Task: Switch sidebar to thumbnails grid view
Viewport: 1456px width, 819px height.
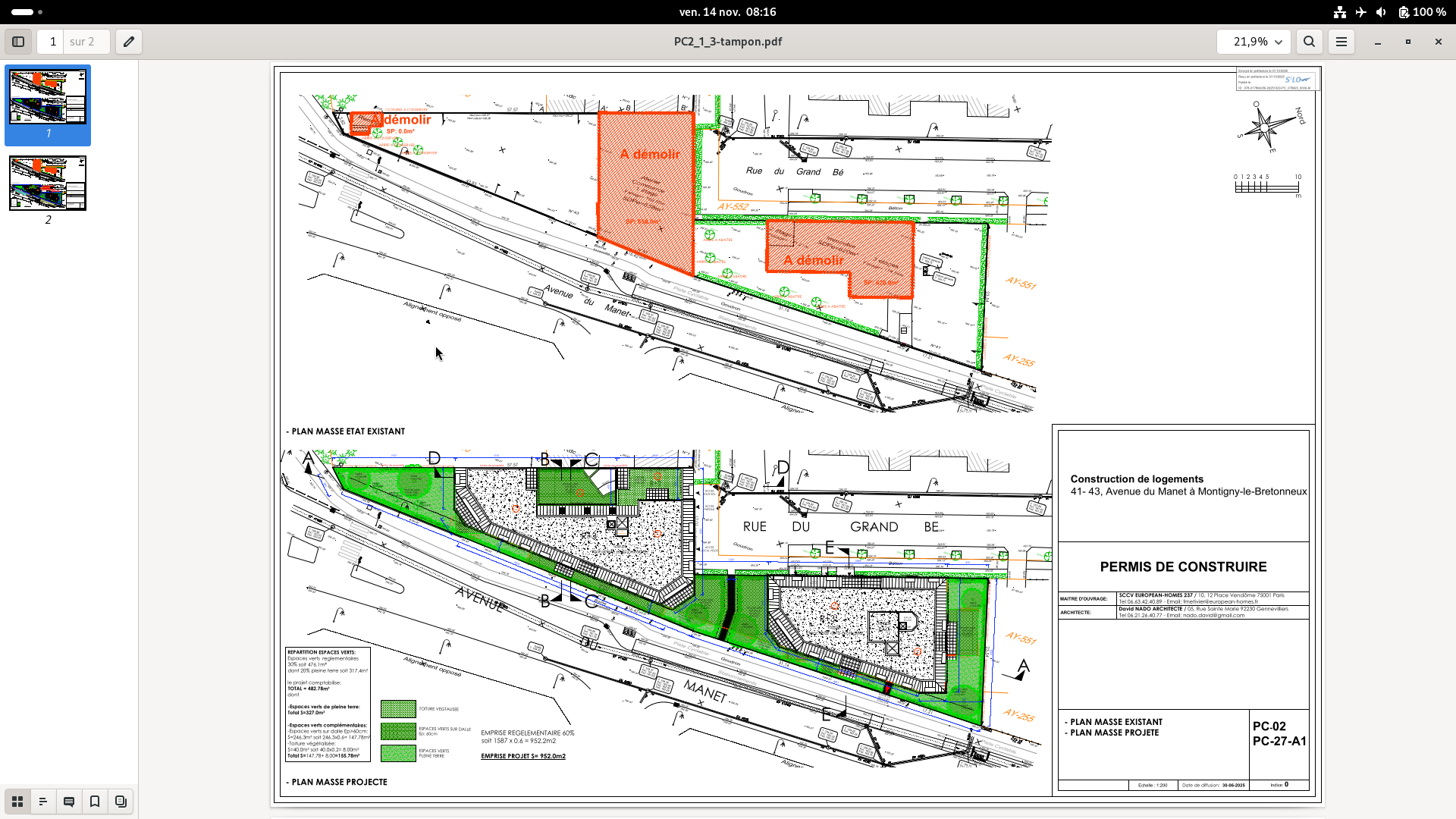Action: [x=17, y=802]
